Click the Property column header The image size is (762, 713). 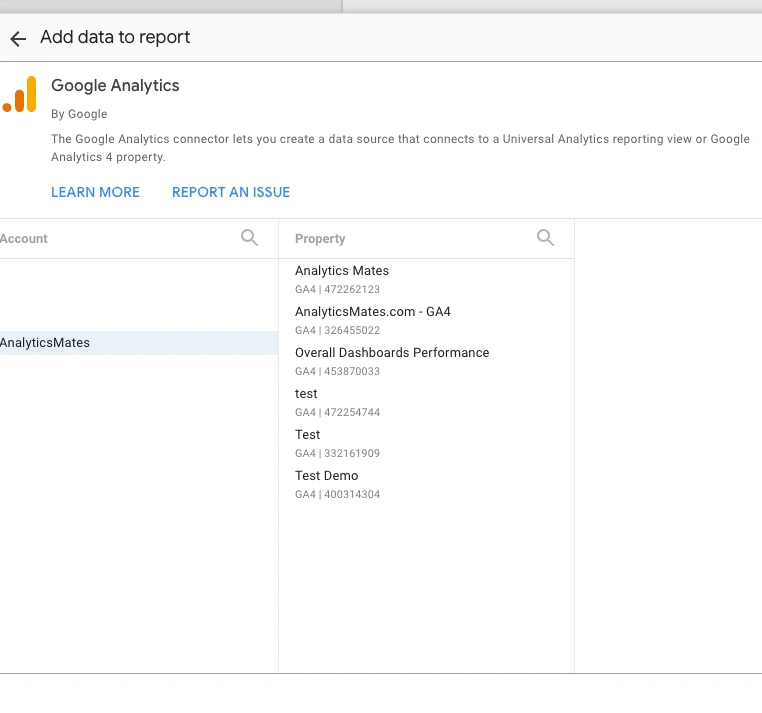pos(320,239)
